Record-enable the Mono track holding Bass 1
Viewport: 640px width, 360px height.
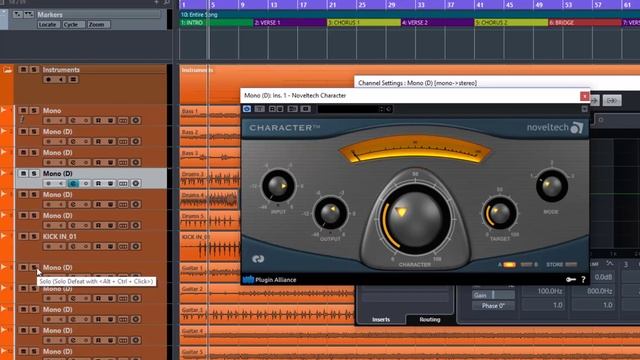(49, 121)
